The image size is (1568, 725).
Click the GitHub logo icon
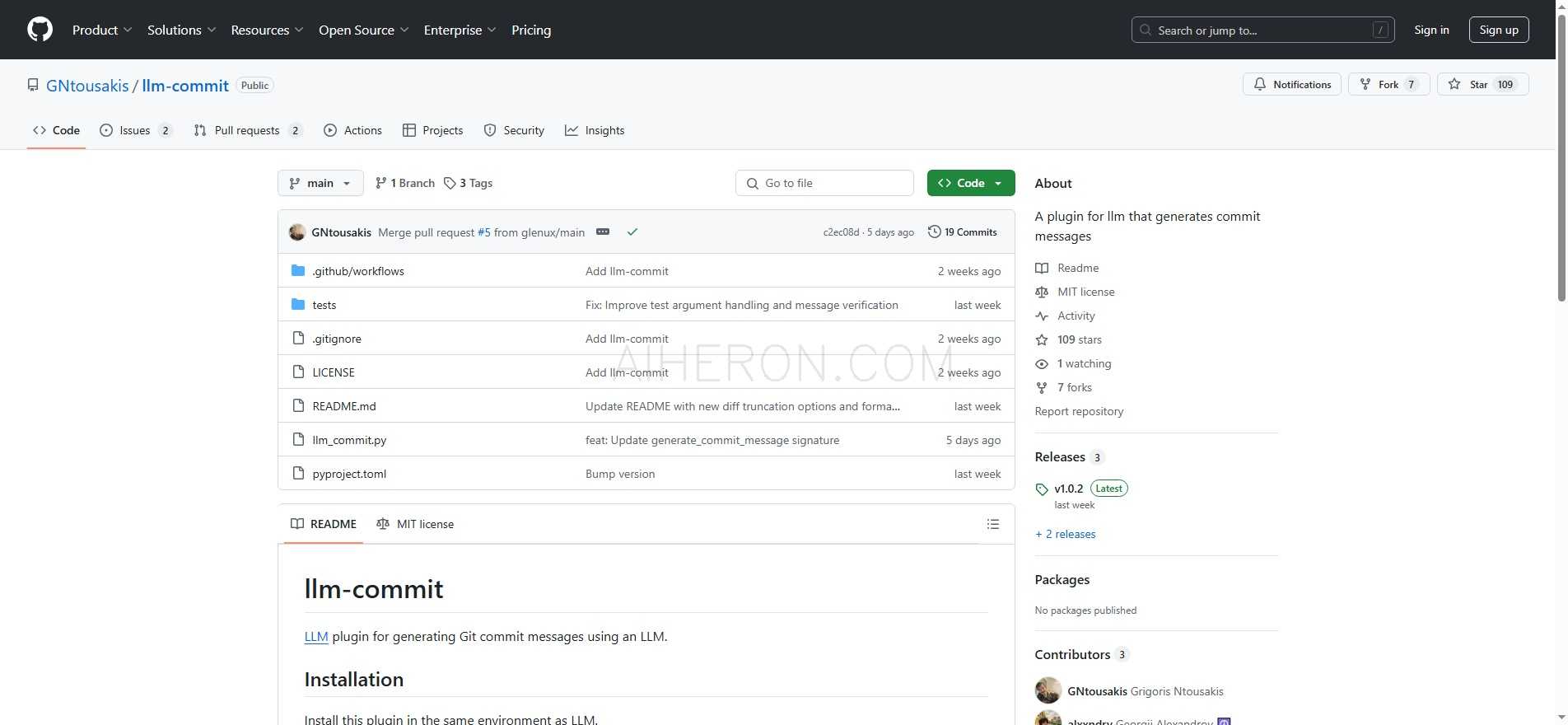pyautogui.click(x=40, y=30)
